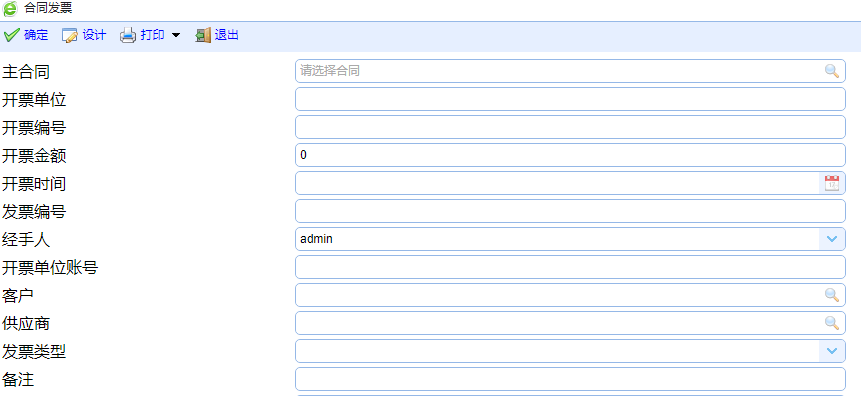This screenshot has width=861, height=396.
Task: Click the 退出 exit door icon
Action: click(203, 36)
